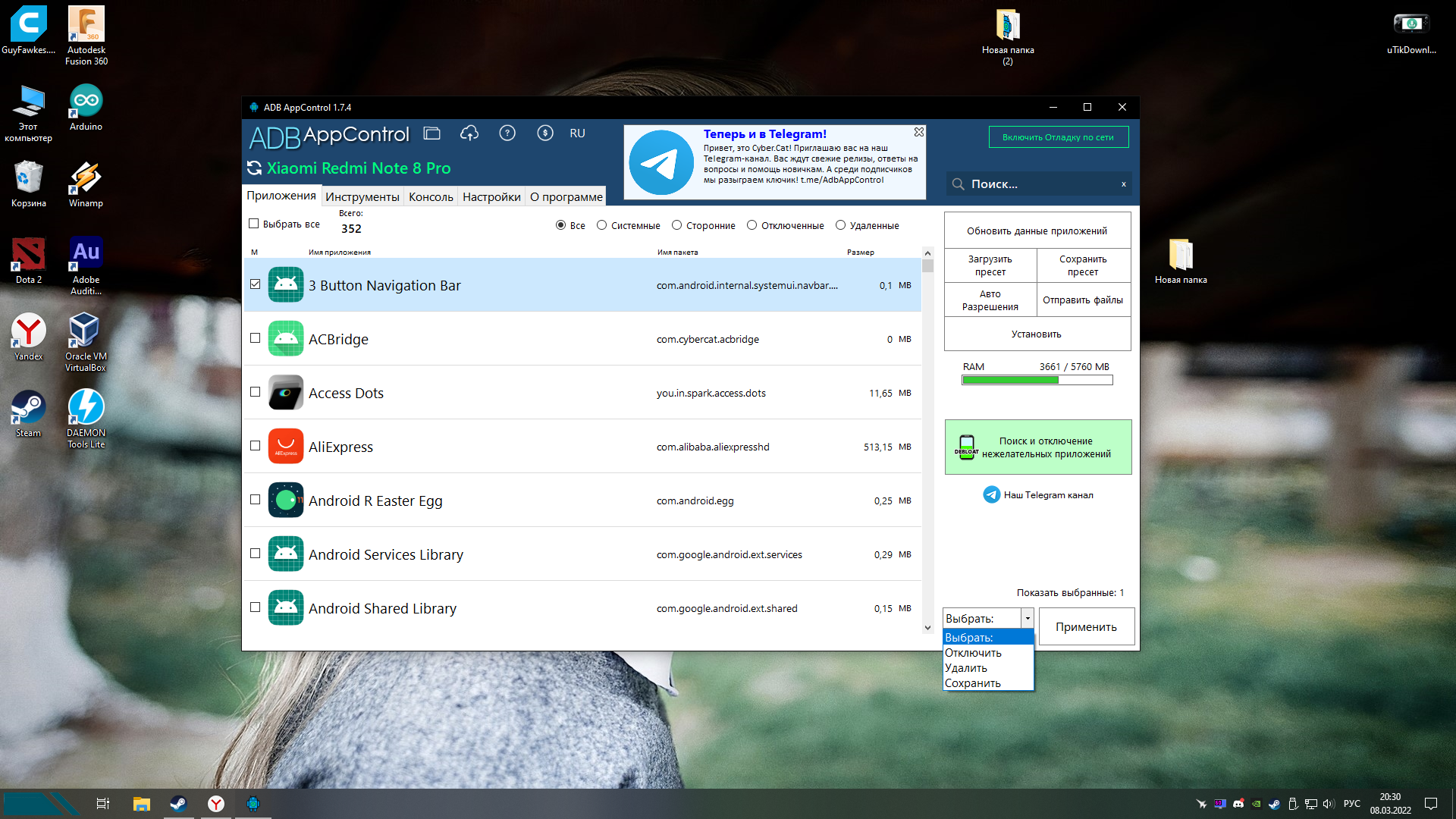Click the Применить button
This screenshot has height=819, width=1456.
tap(1087, 627)
